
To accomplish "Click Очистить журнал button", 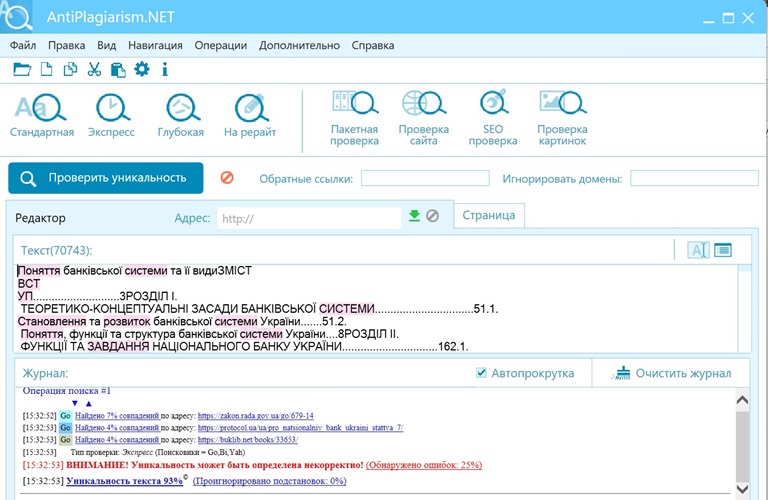I will point(672,373).
